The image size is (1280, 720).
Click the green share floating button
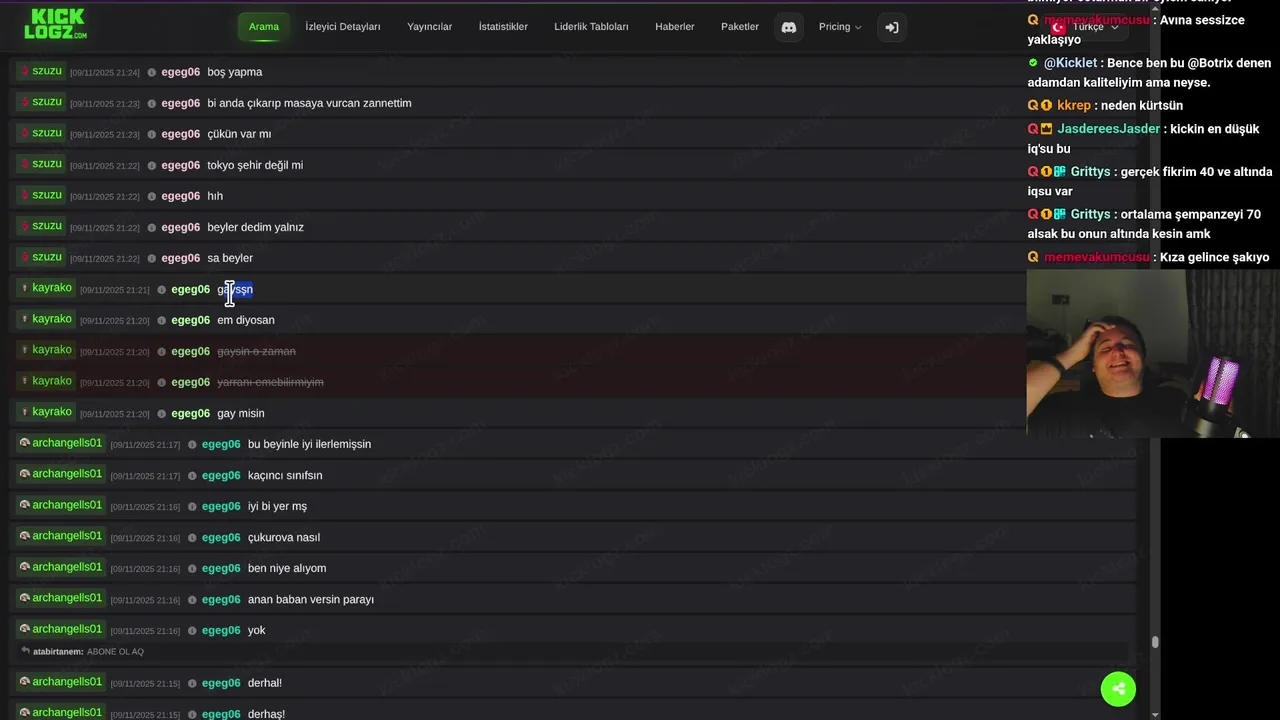point(1118,689)
